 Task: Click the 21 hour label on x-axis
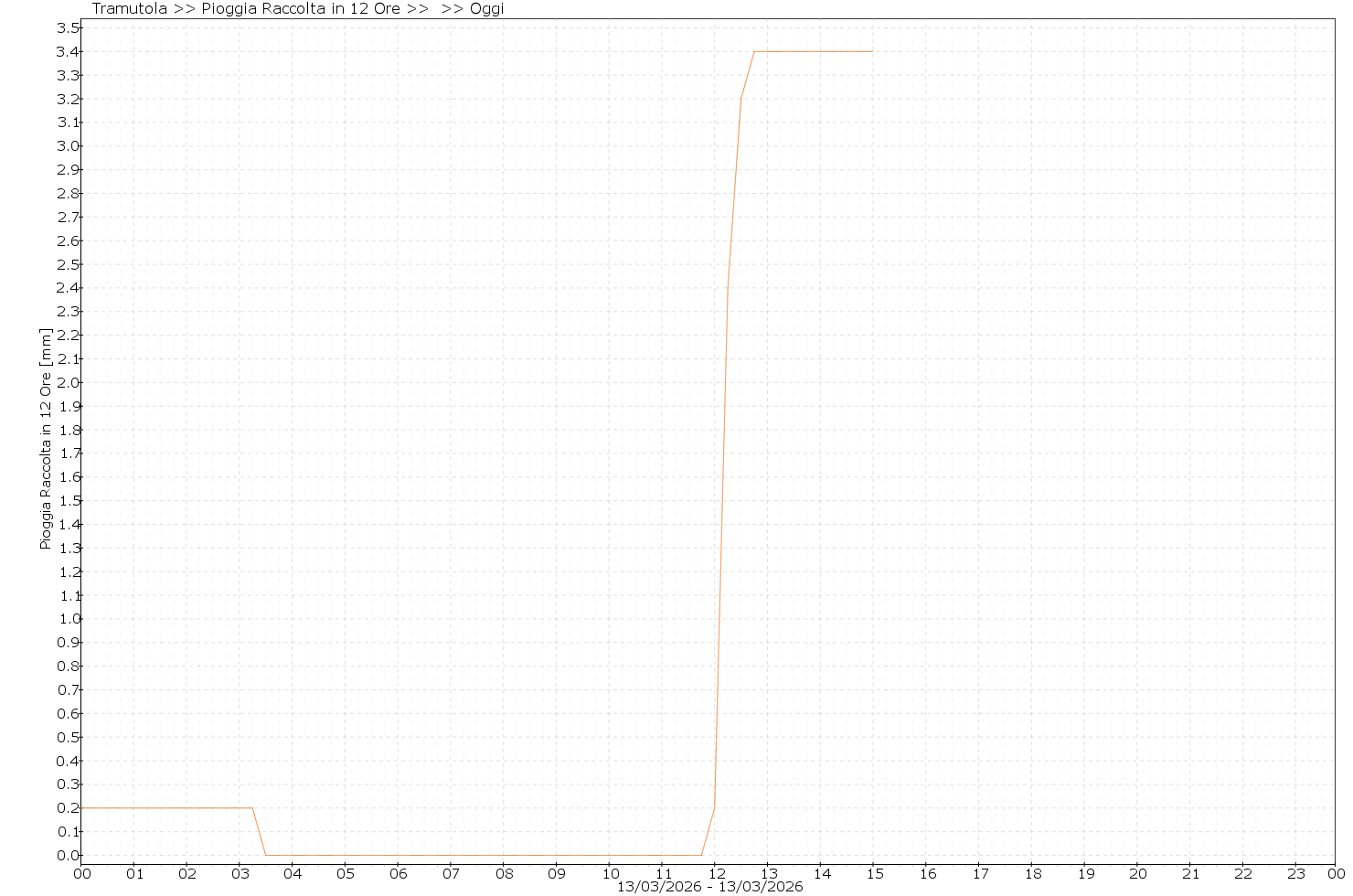1190,873
